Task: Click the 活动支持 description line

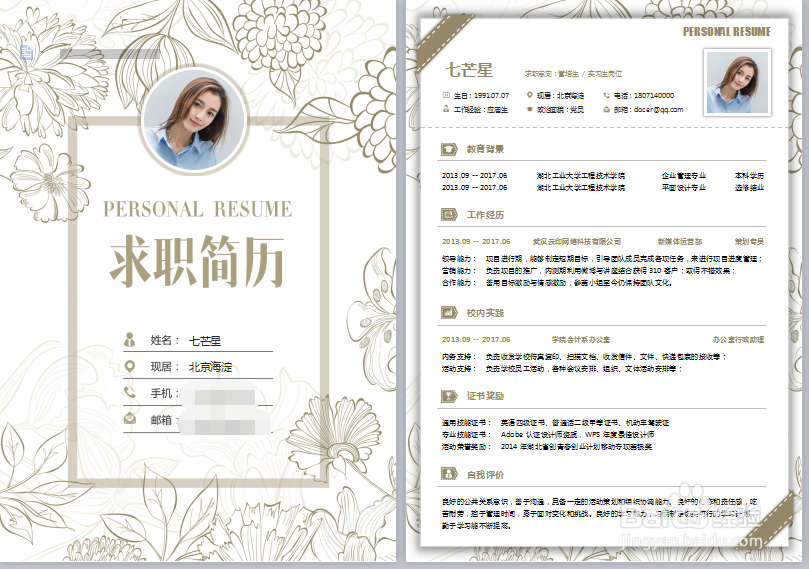Action: tap(562, 369)
